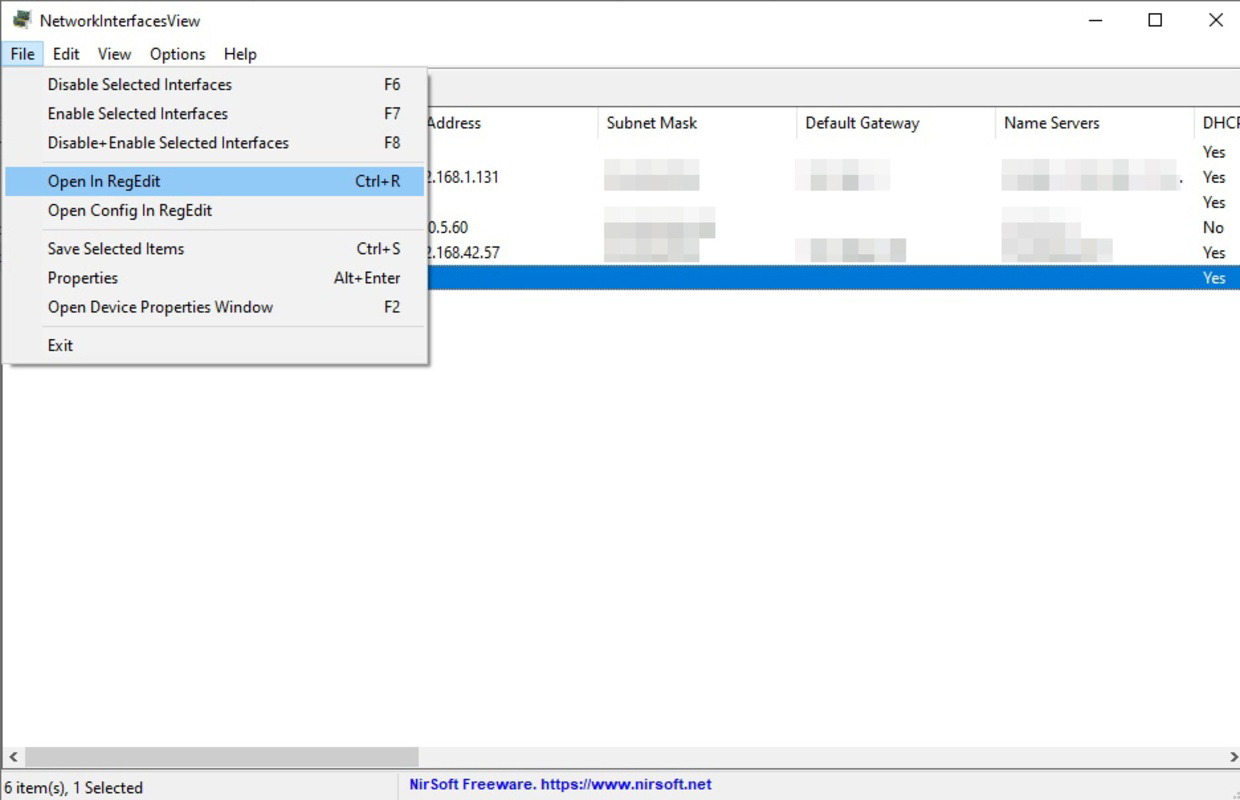Image resolution: width=1240 pixels, height=800 pixels.
Task: Open the File menu
Action: click(22, 54)
